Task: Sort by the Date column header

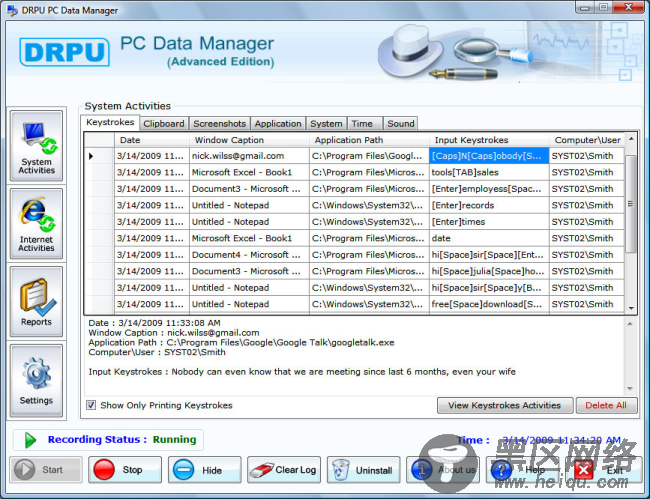Action: click(x=152, y=140)
